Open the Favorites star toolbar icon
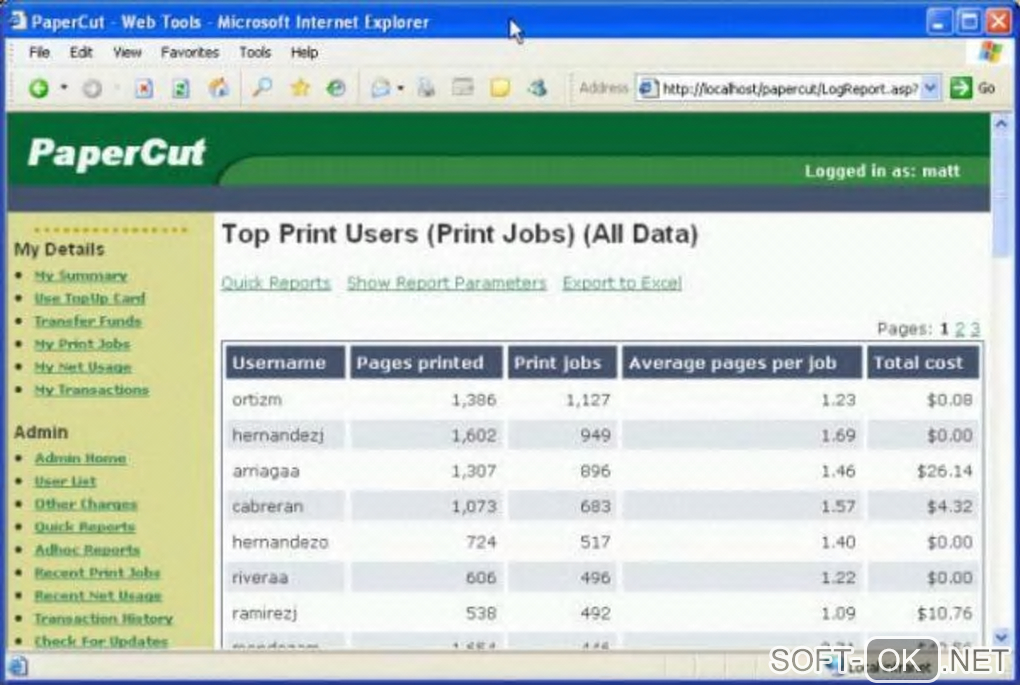 300,87
